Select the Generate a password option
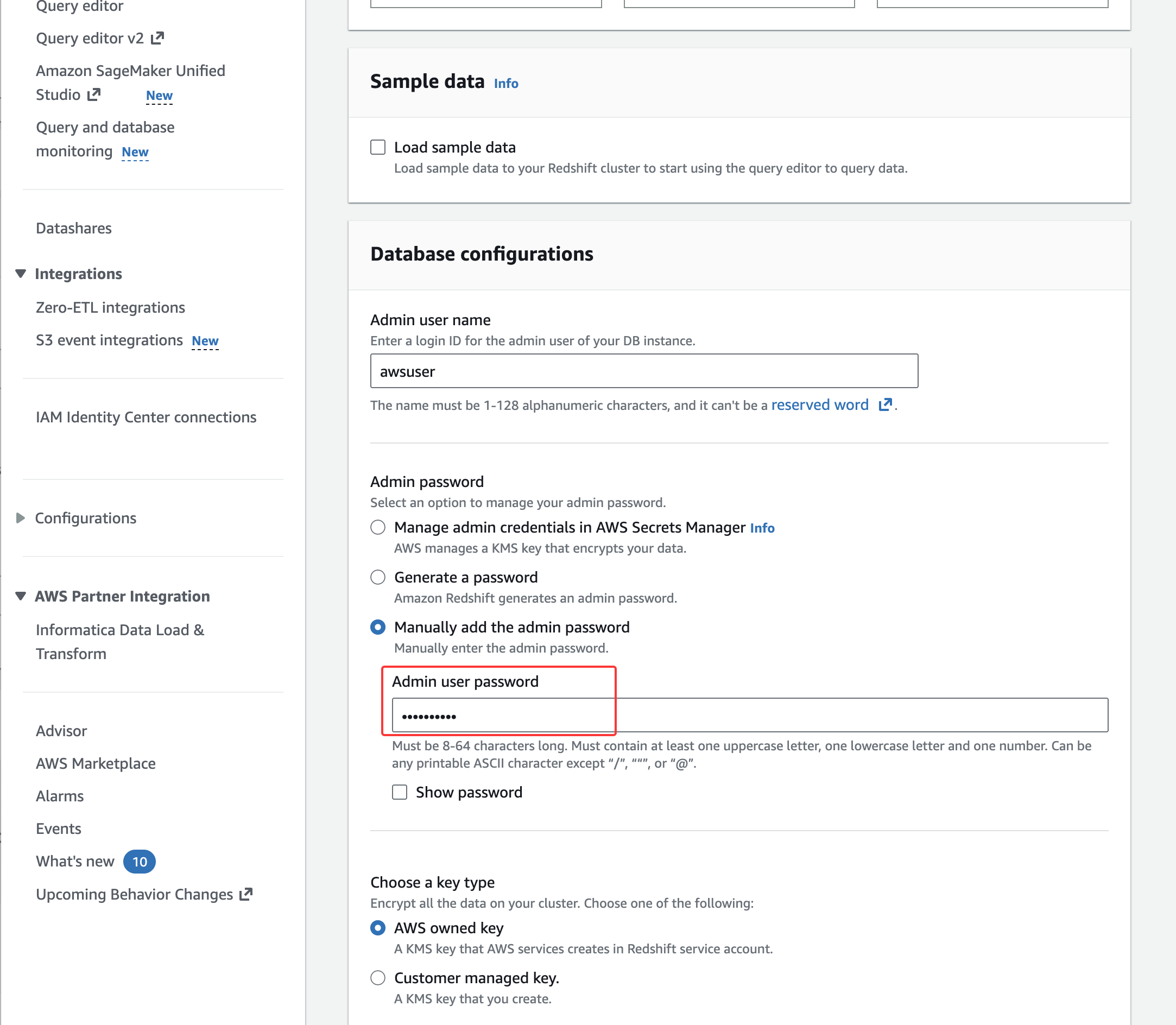 click(378, 577)
